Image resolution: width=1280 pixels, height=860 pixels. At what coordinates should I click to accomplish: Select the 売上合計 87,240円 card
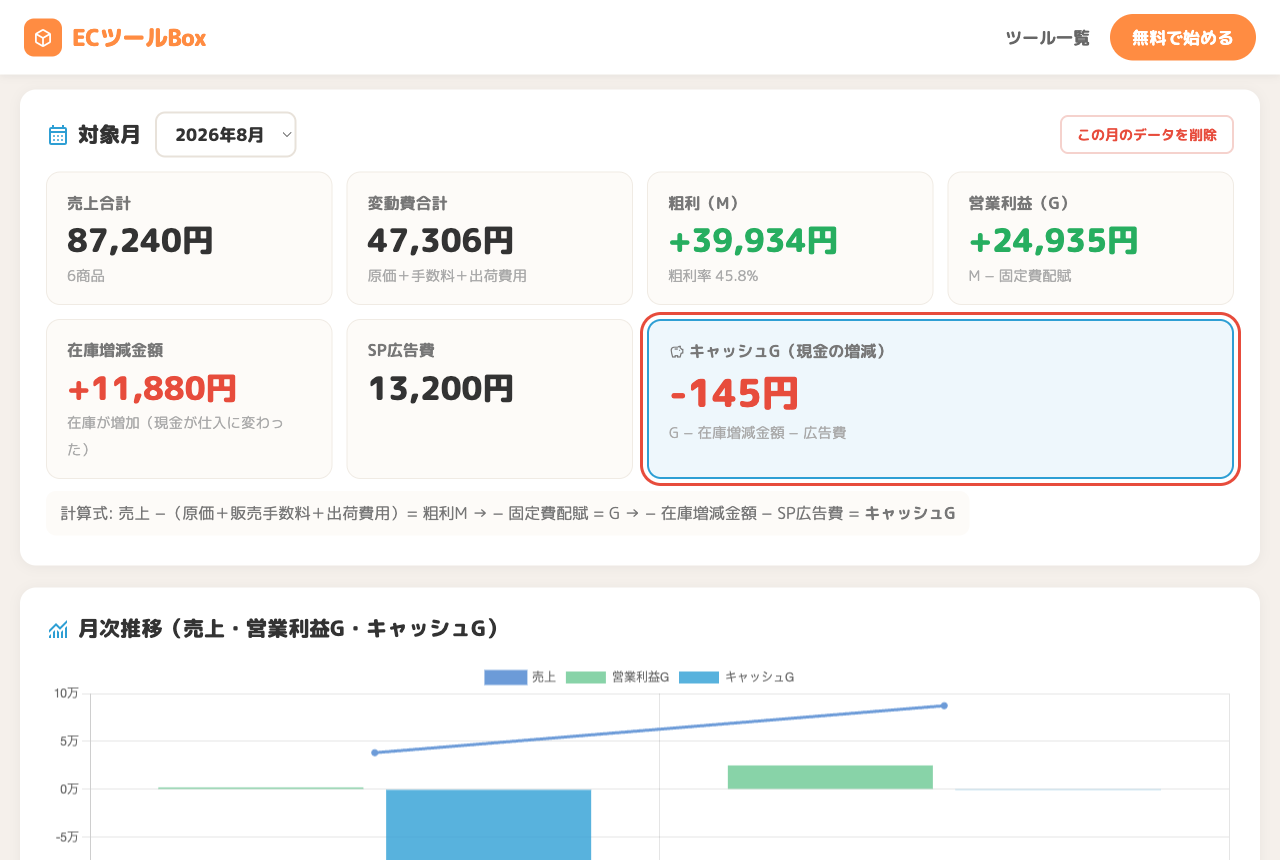[189, 238]
